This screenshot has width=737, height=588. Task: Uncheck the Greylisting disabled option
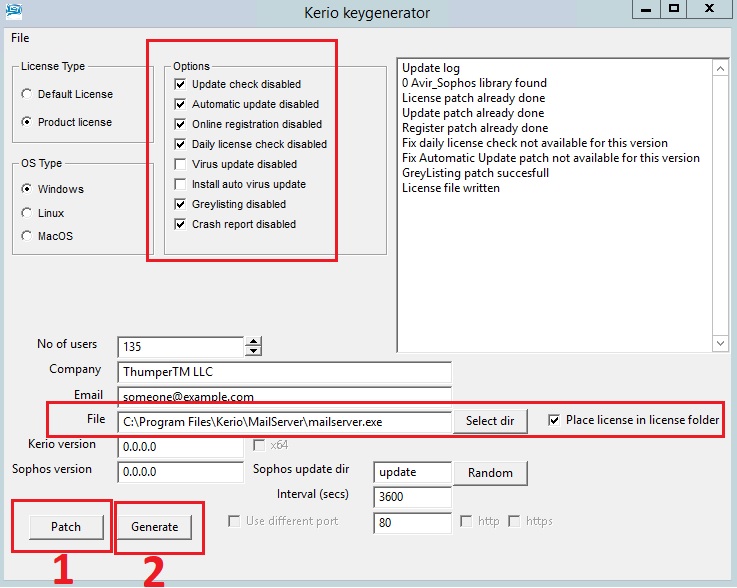[x=180, y=204]
